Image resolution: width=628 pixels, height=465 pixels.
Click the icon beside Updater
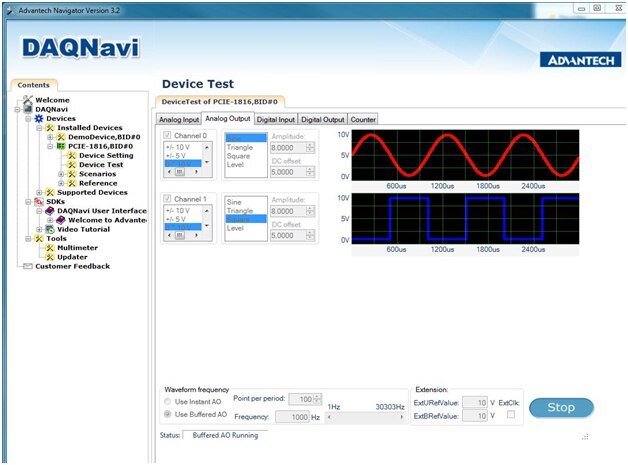50,257
